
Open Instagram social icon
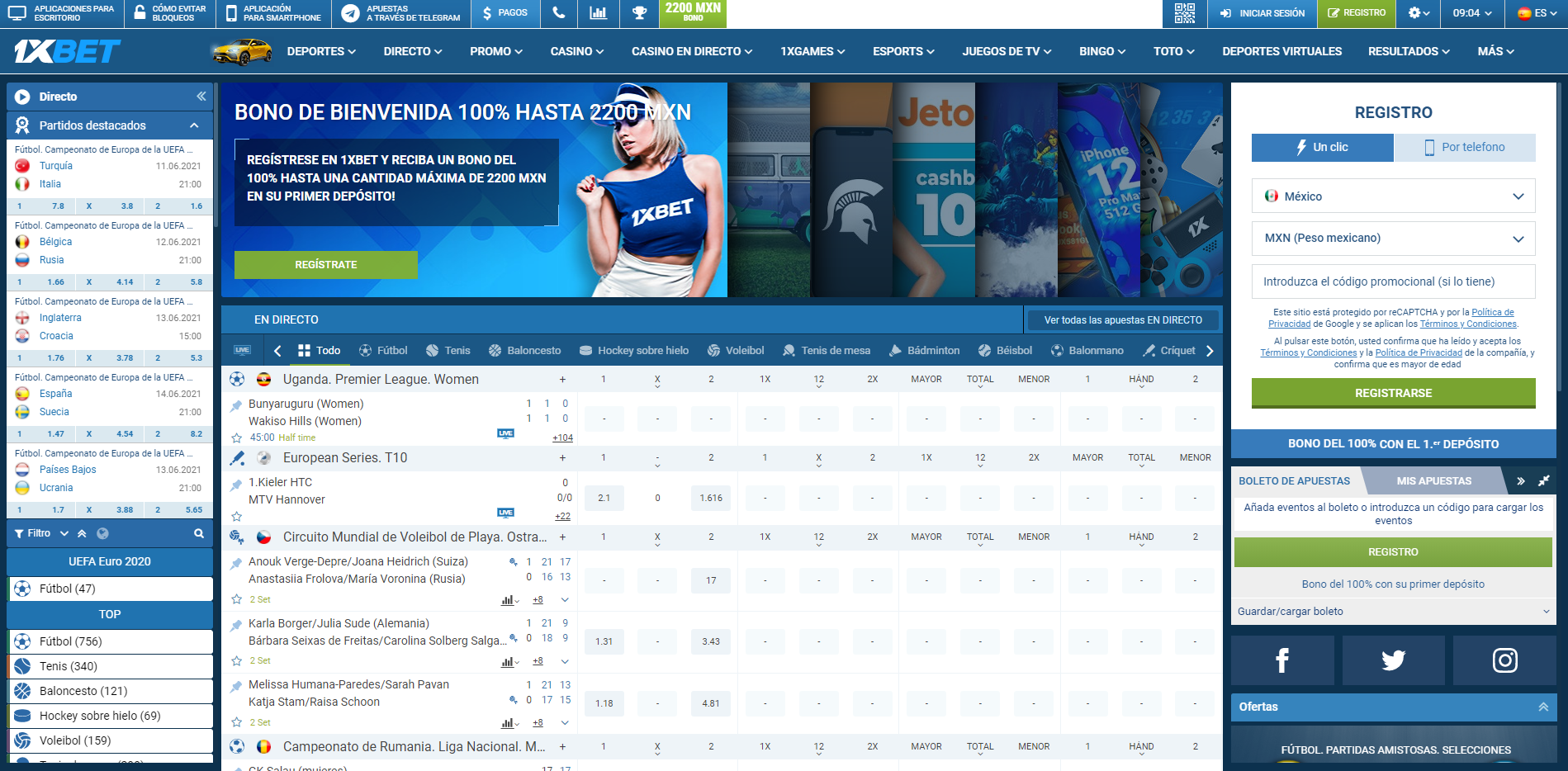tap(1505, 660)
